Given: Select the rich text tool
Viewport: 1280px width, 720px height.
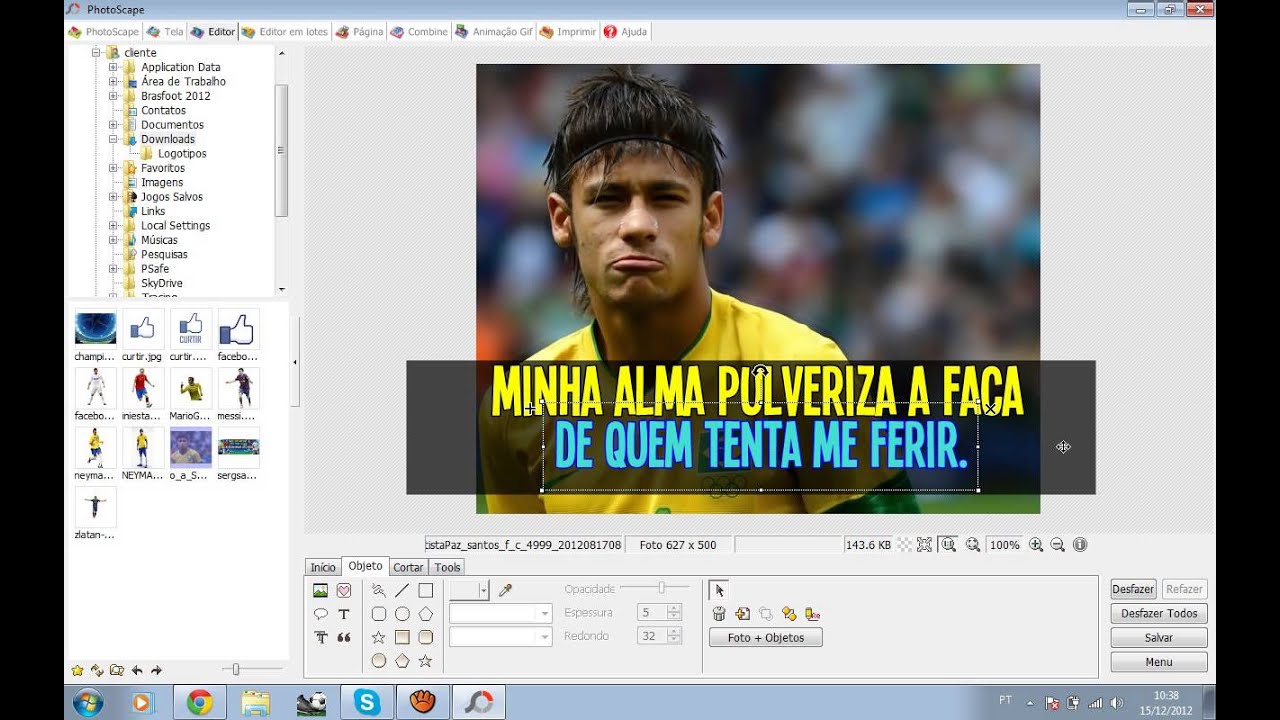Looking at the screenshot, I should click(x=320, y=637).
